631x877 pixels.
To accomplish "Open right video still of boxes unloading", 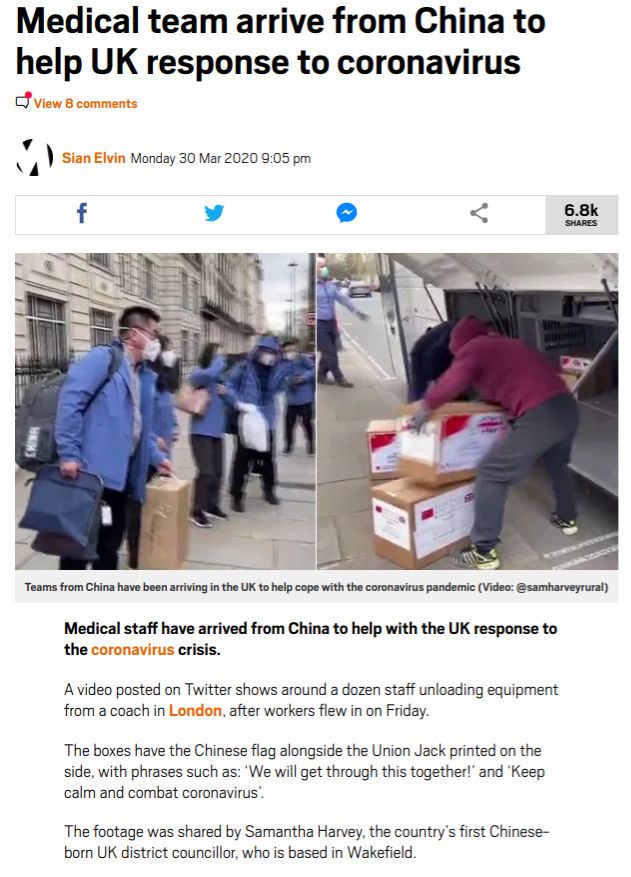I will (x=468, y=411).
